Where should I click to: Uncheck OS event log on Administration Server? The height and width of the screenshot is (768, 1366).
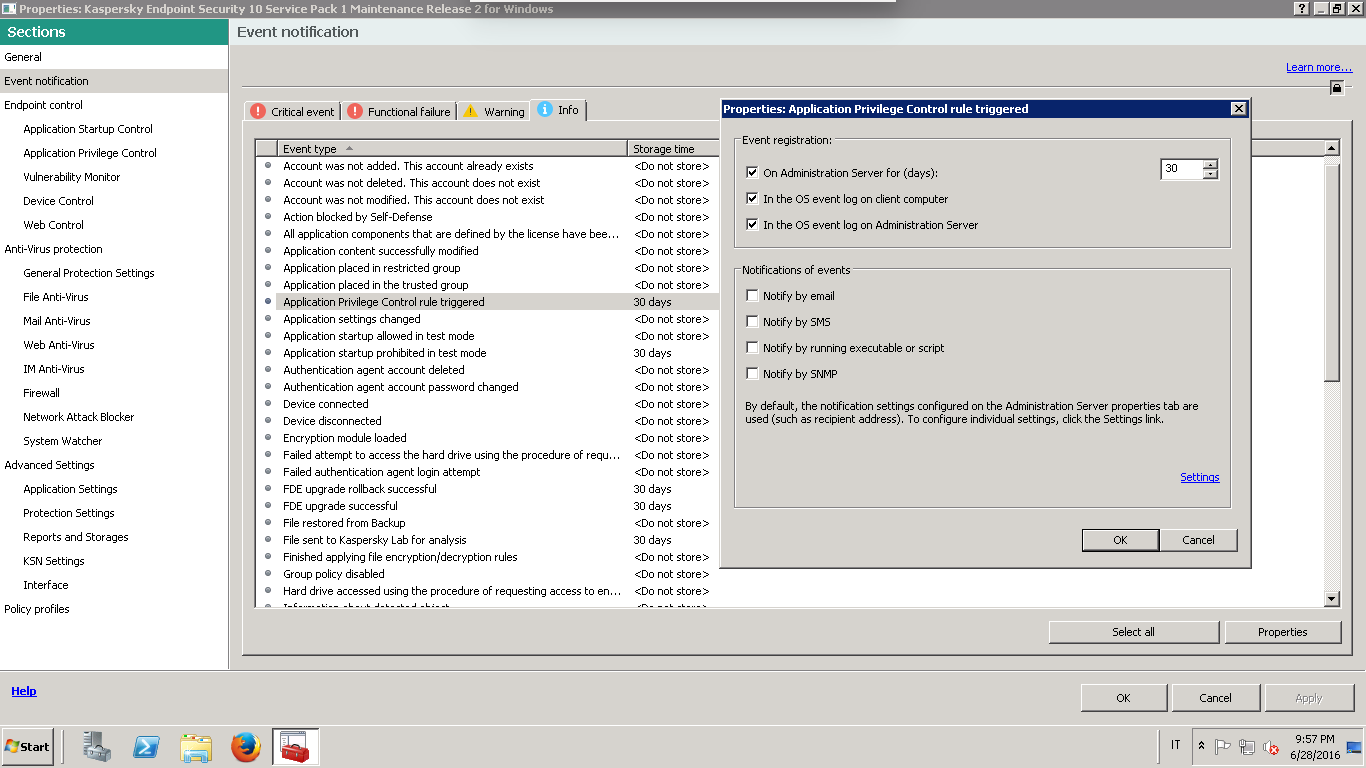coord(752,225)
